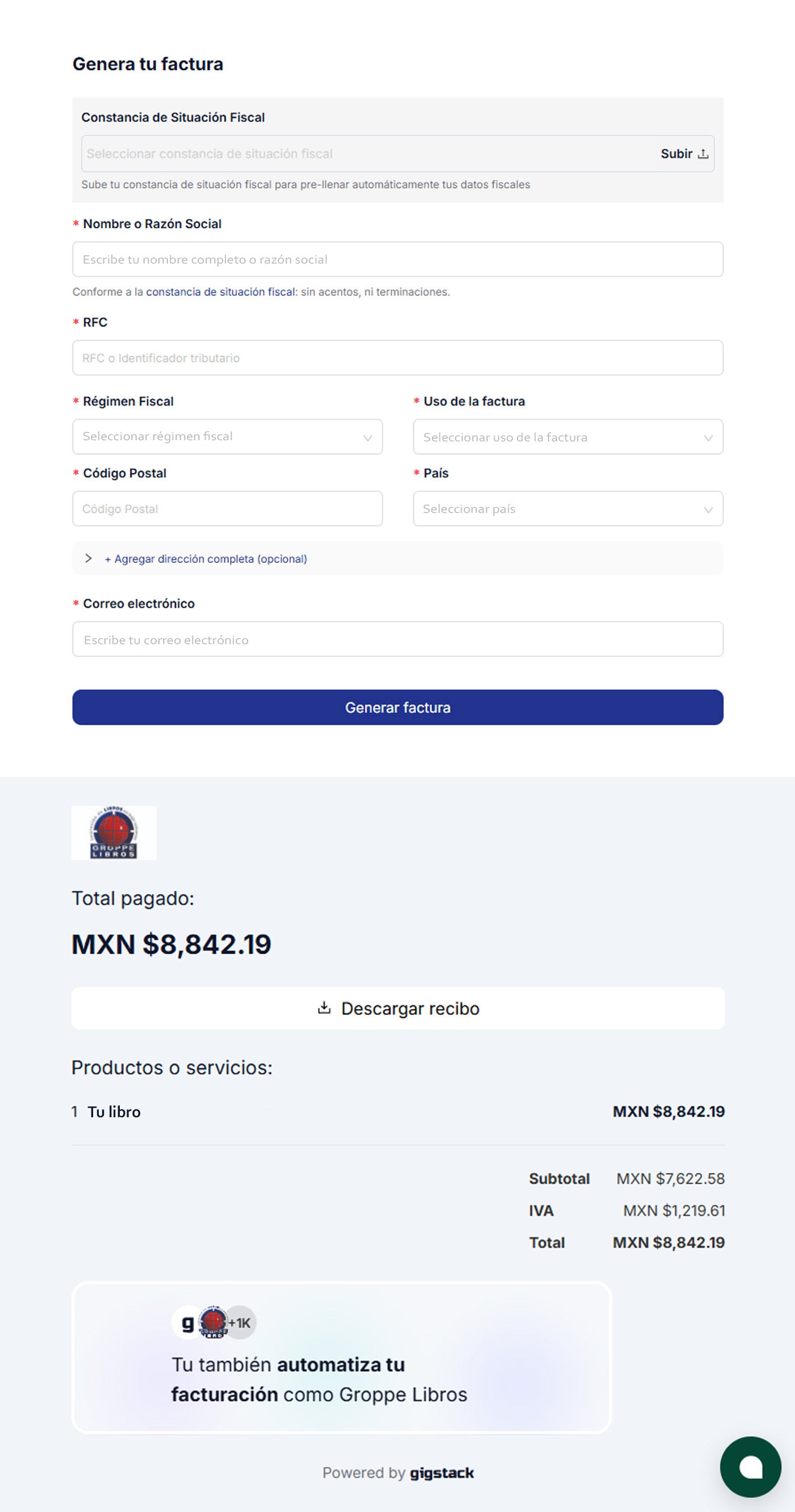Focus the Correo electrónico field
The image size is (795, 1512).
click(x=397, y=639)
